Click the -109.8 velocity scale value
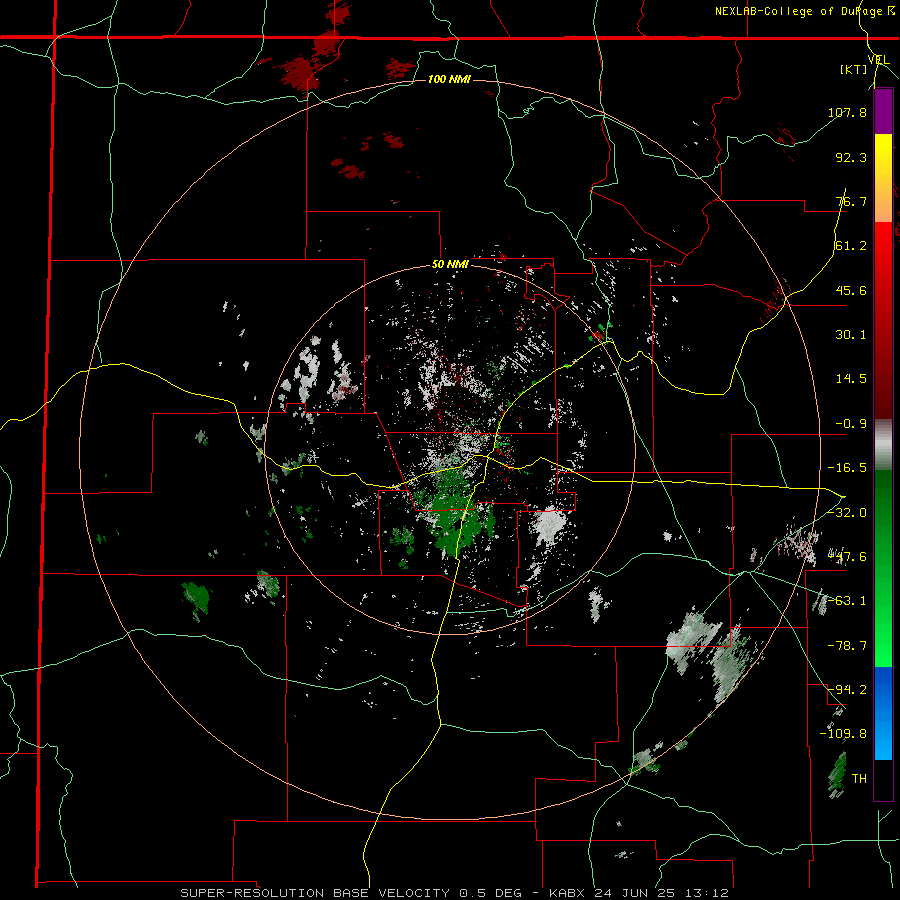This screenshot has width=900, height=900. point(844,734)
